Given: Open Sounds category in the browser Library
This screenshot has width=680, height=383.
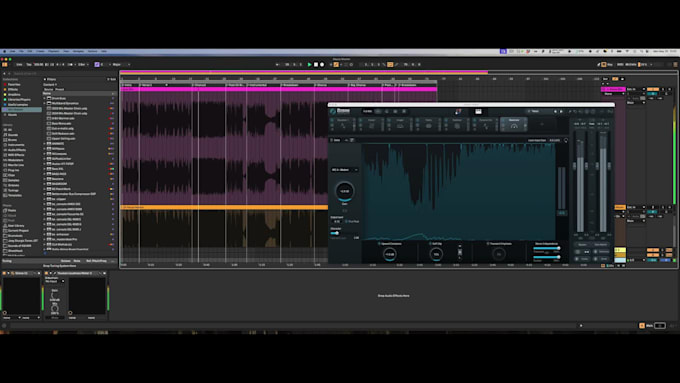Looking at the screenshot, I should point(13,135).
